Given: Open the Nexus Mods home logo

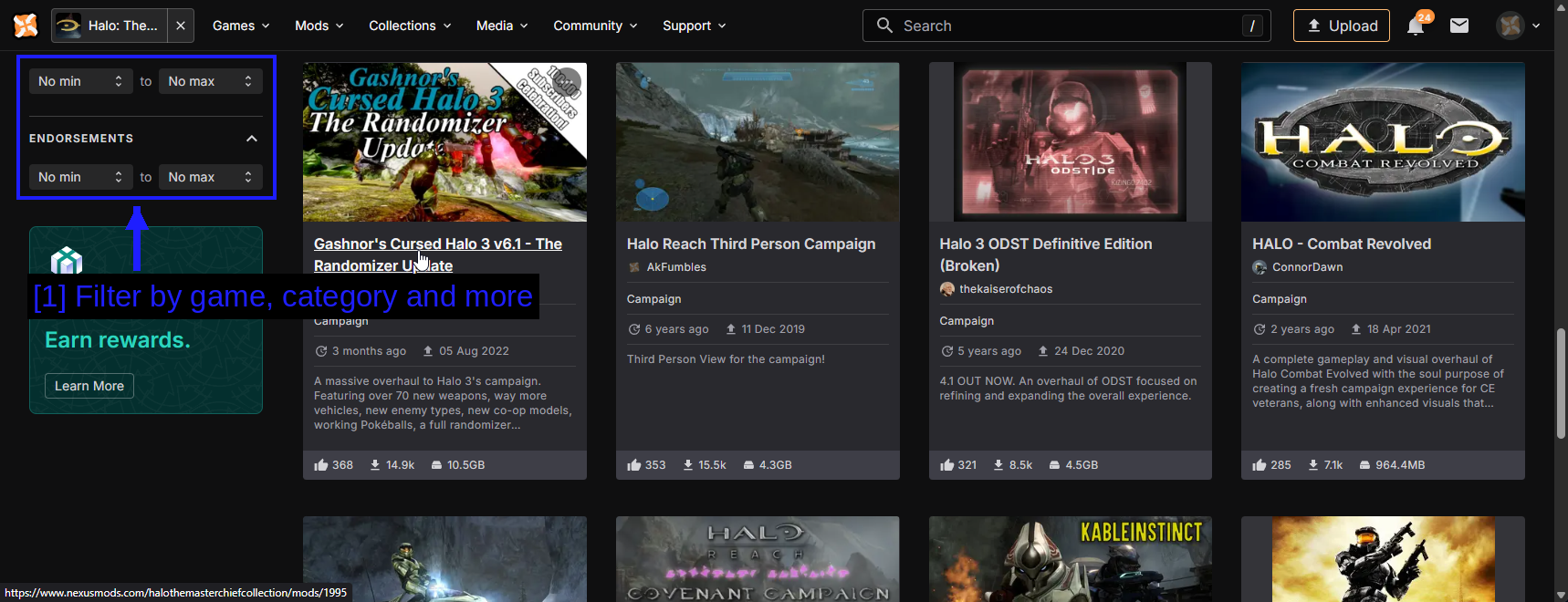Looking at the screenshot, I should point(26,26).
